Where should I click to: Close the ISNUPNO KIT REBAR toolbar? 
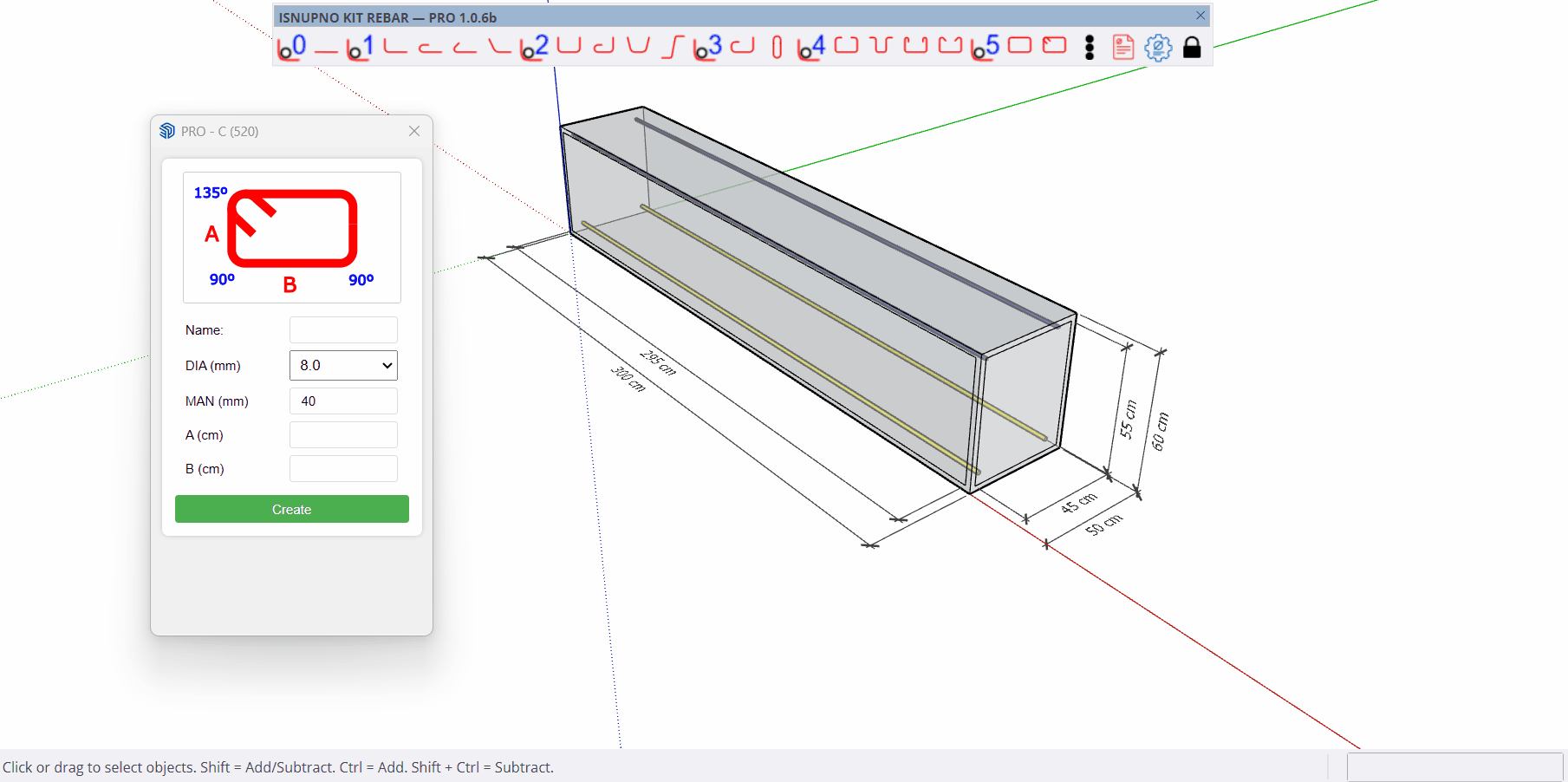coord(1200,16)
